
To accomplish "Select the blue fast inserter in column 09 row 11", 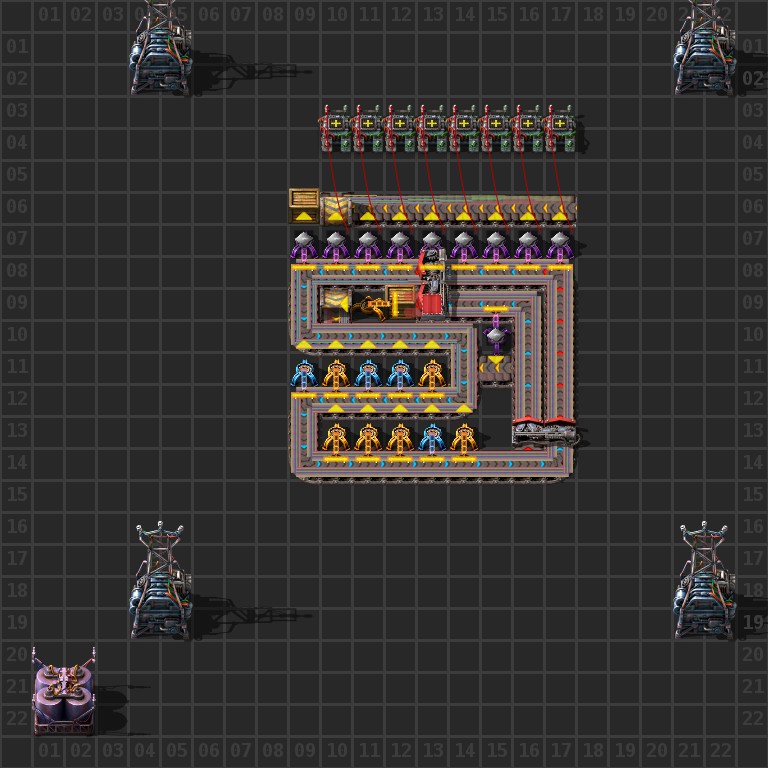I will tap(304, 375).
